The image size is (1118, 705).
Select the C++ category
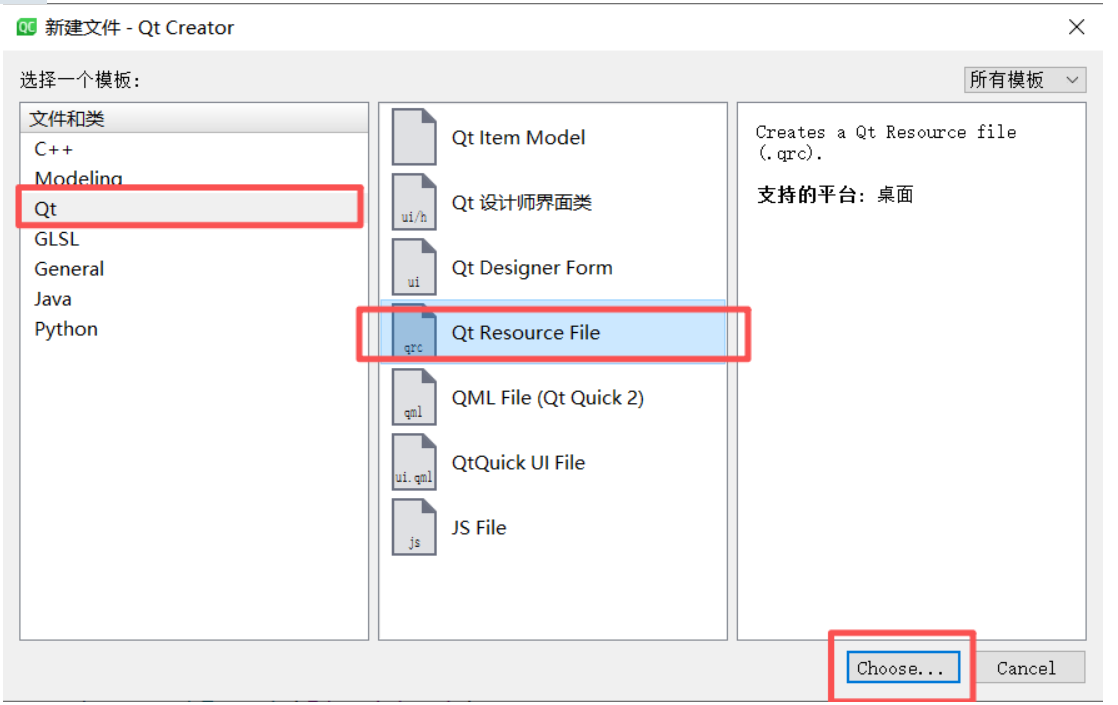(x=194, y=149)
